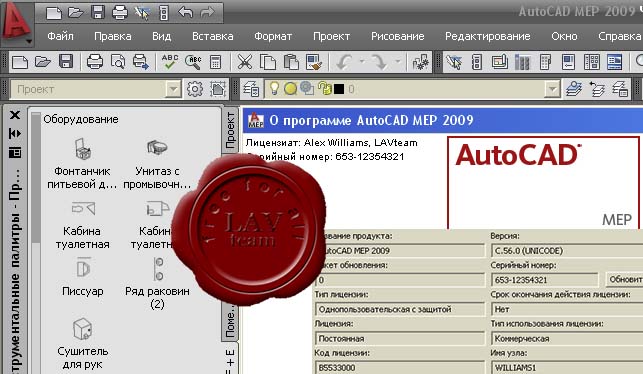Open the Redo history dropdown arrow

pyautogui.click(x=397, y=62)
